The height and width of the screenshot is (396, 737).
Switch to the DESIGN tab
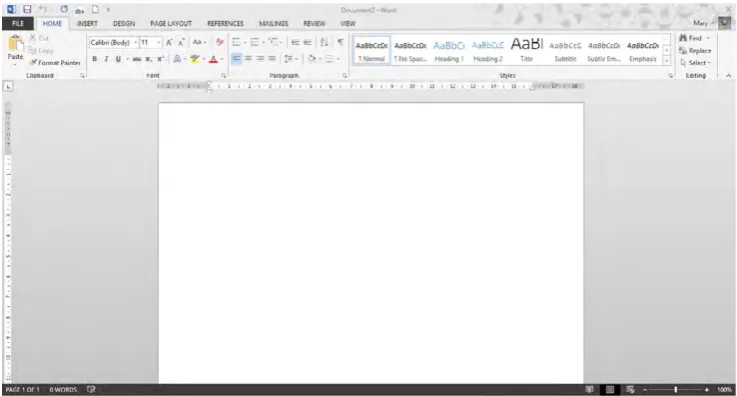point(124,23)
